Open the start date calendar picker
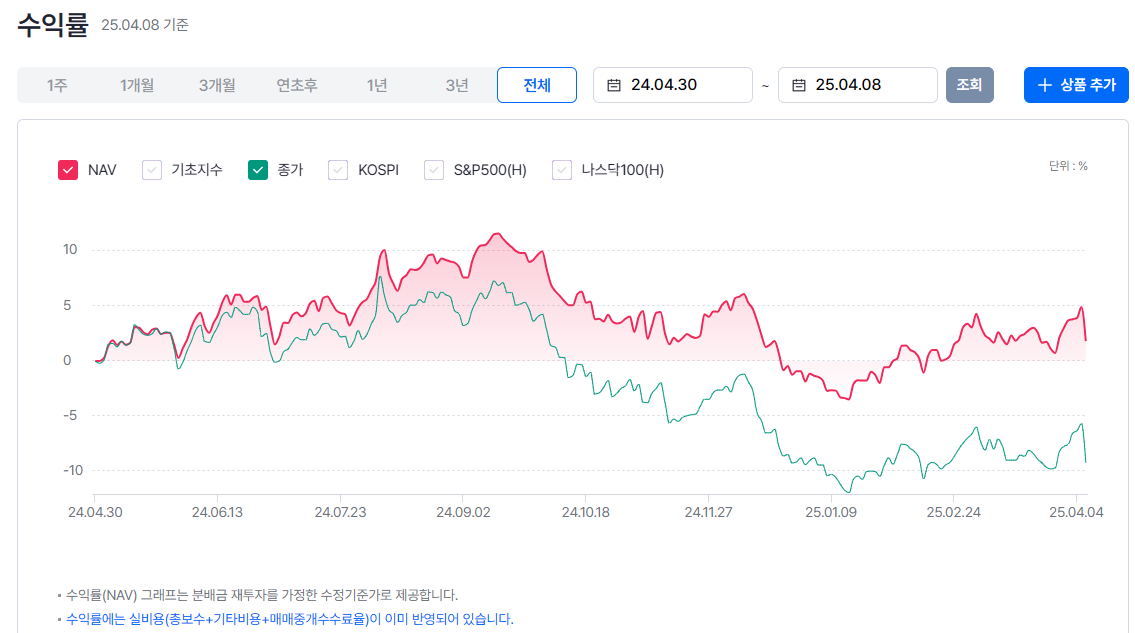Screen dimensions: 1135x633 coord(613,85)
